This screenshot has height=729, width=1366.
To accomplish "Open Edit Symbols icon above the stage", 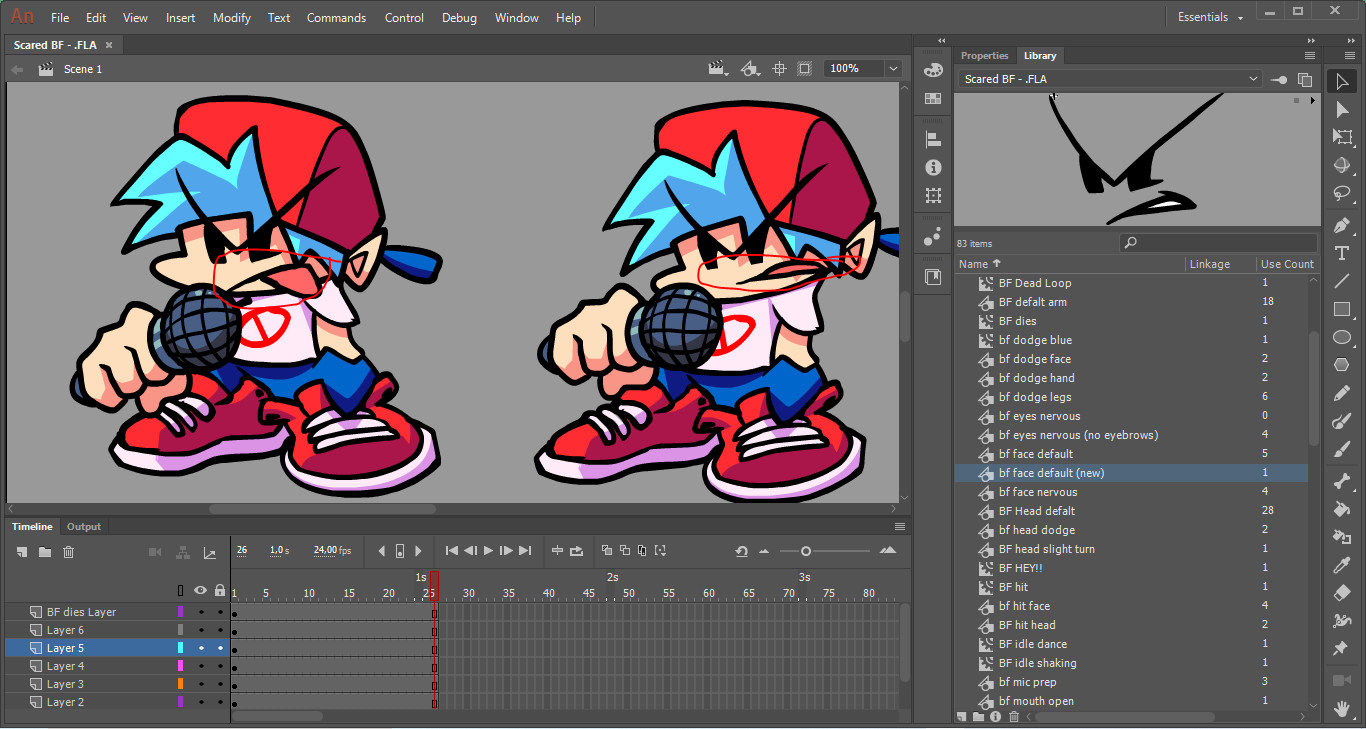I will click(750, 69).
